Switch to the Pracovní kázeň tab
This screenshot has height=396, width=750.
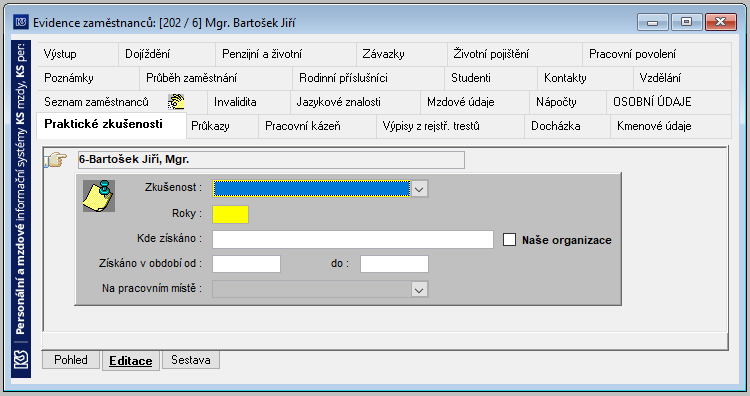click(x=317, y=126)
